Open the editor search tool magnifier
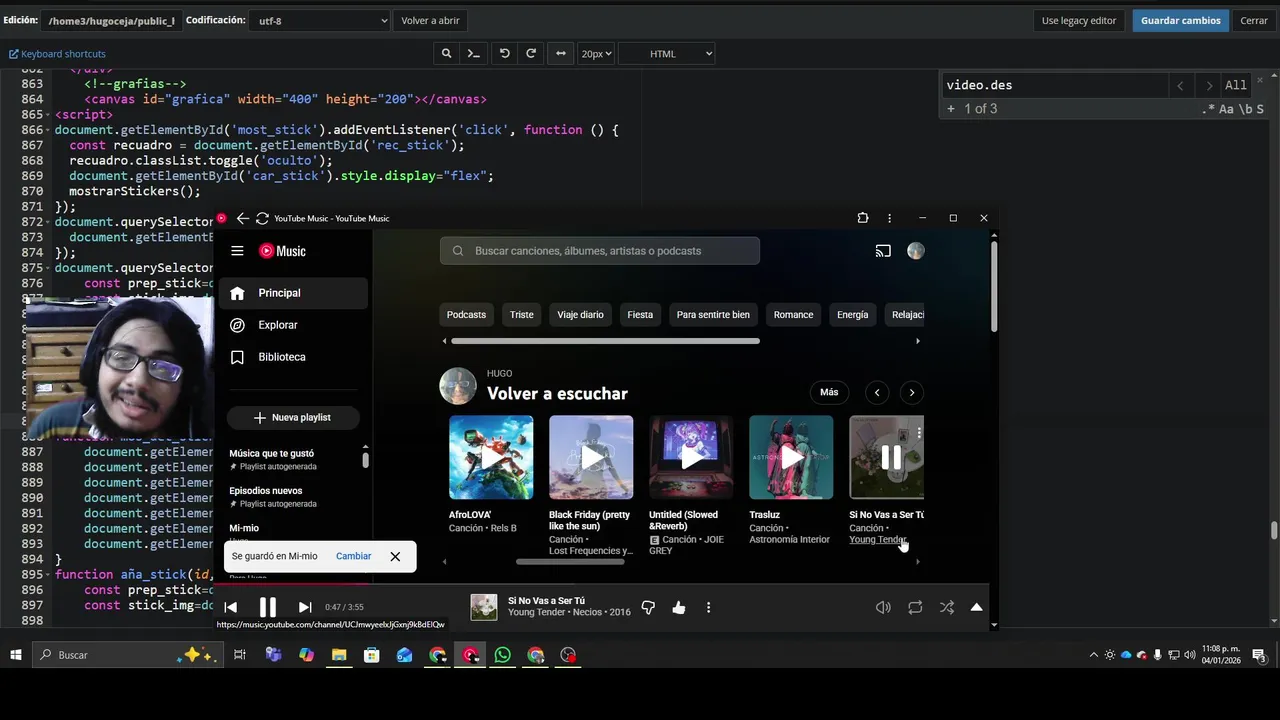 pos(446,54)
